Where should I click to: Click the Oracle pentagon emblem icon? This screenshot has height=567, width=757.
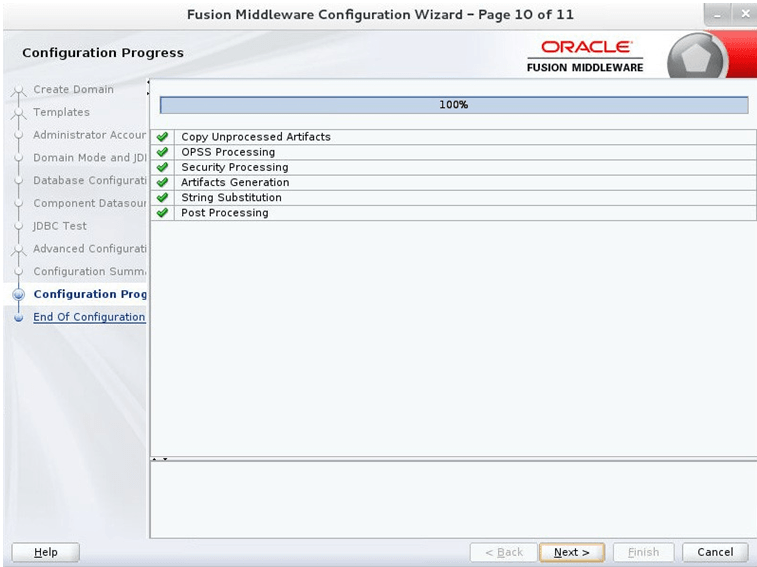click(x=697, y=57)
